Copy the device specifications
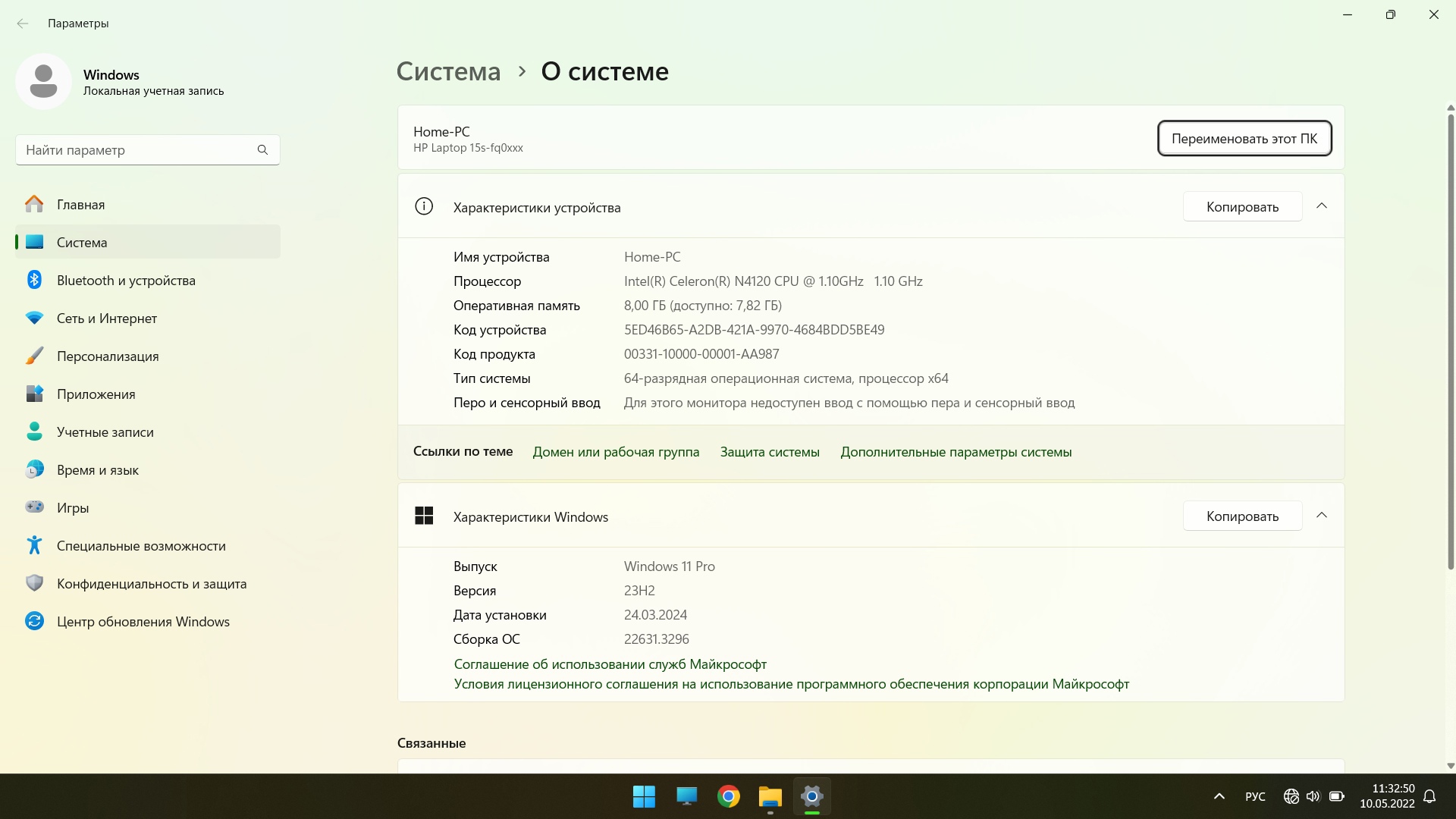The width and height of the screenshot is (1456, 819). point(1242,207)
